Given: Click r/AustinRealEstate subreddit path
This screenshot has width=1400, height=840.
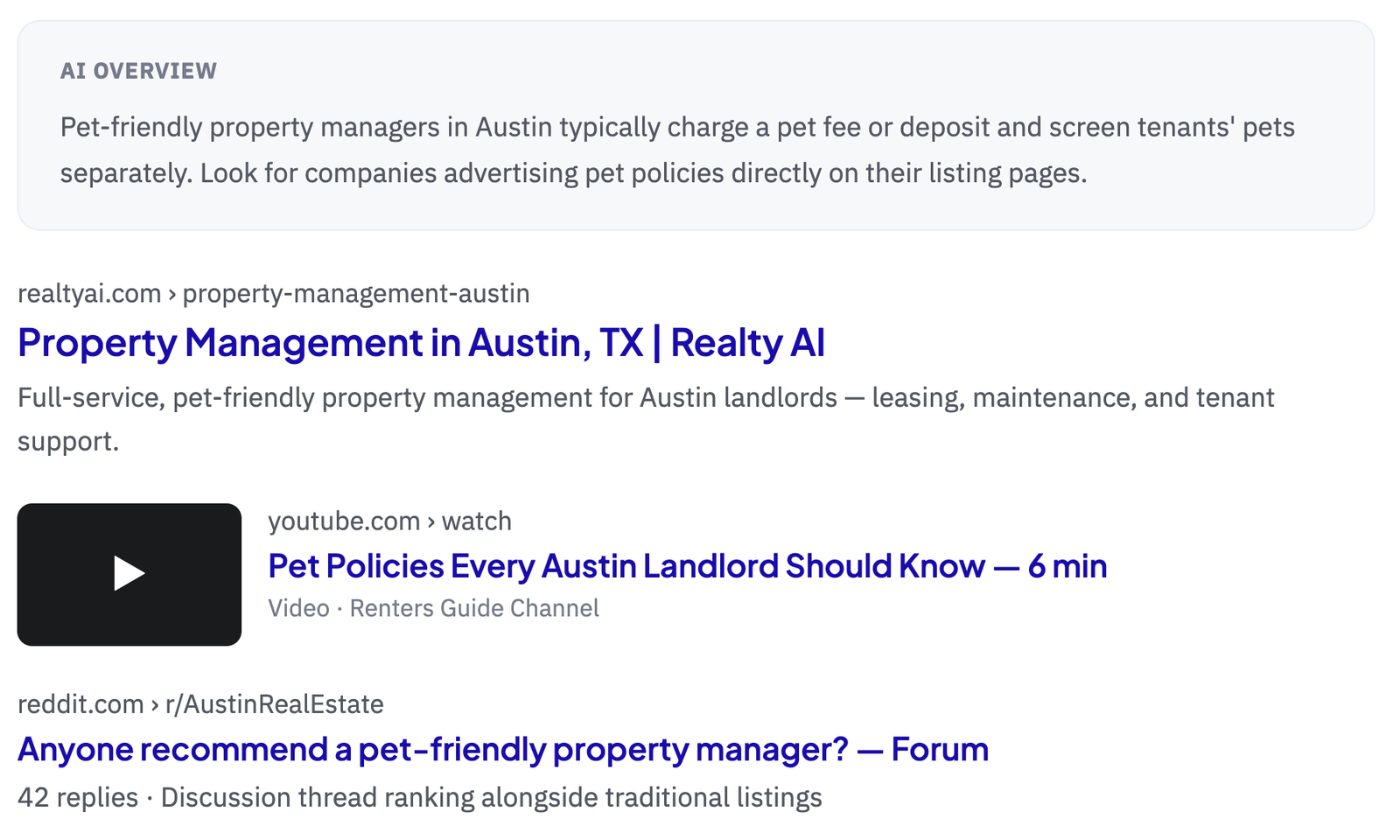Looking at the screenshot, I should (275, 704).
